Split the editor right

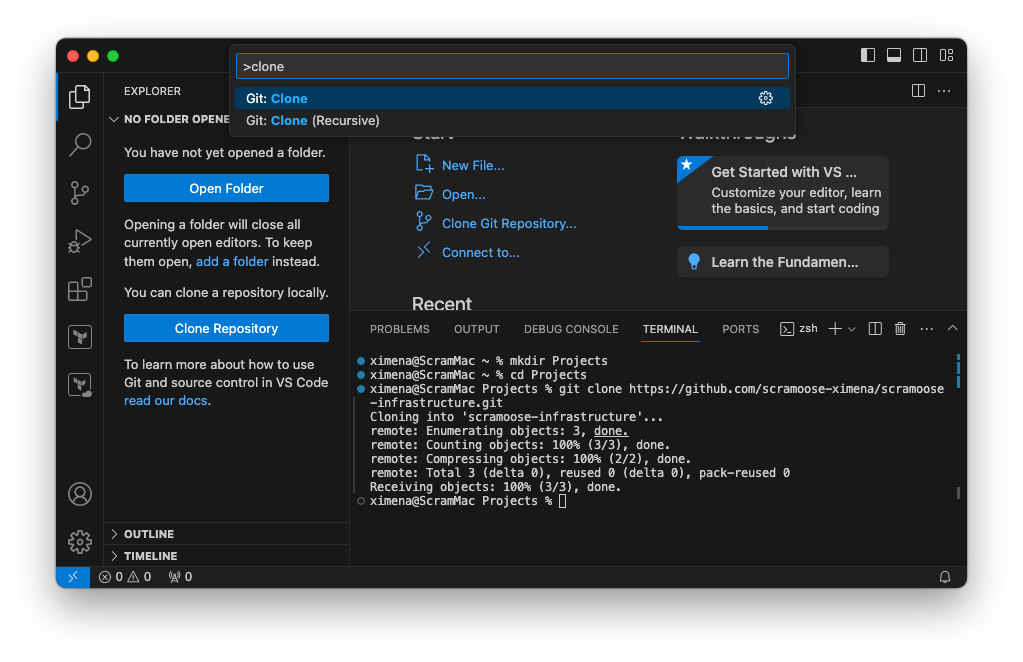(x=918, y=91)
